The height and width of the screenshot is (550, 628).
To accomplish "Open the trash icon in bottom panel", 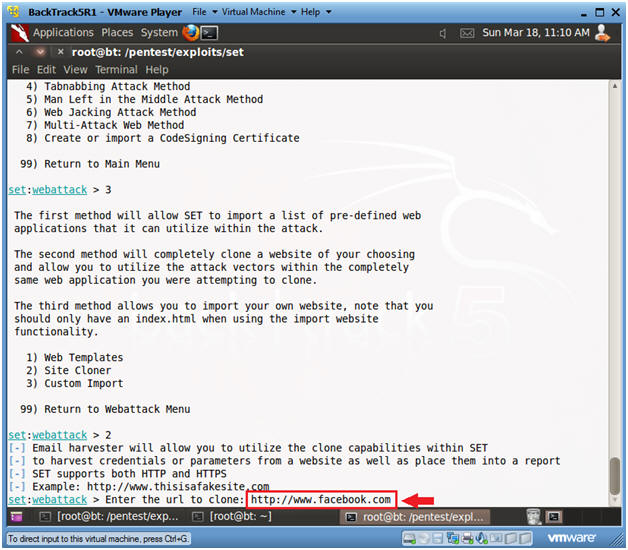I will [x=534, y=516].
